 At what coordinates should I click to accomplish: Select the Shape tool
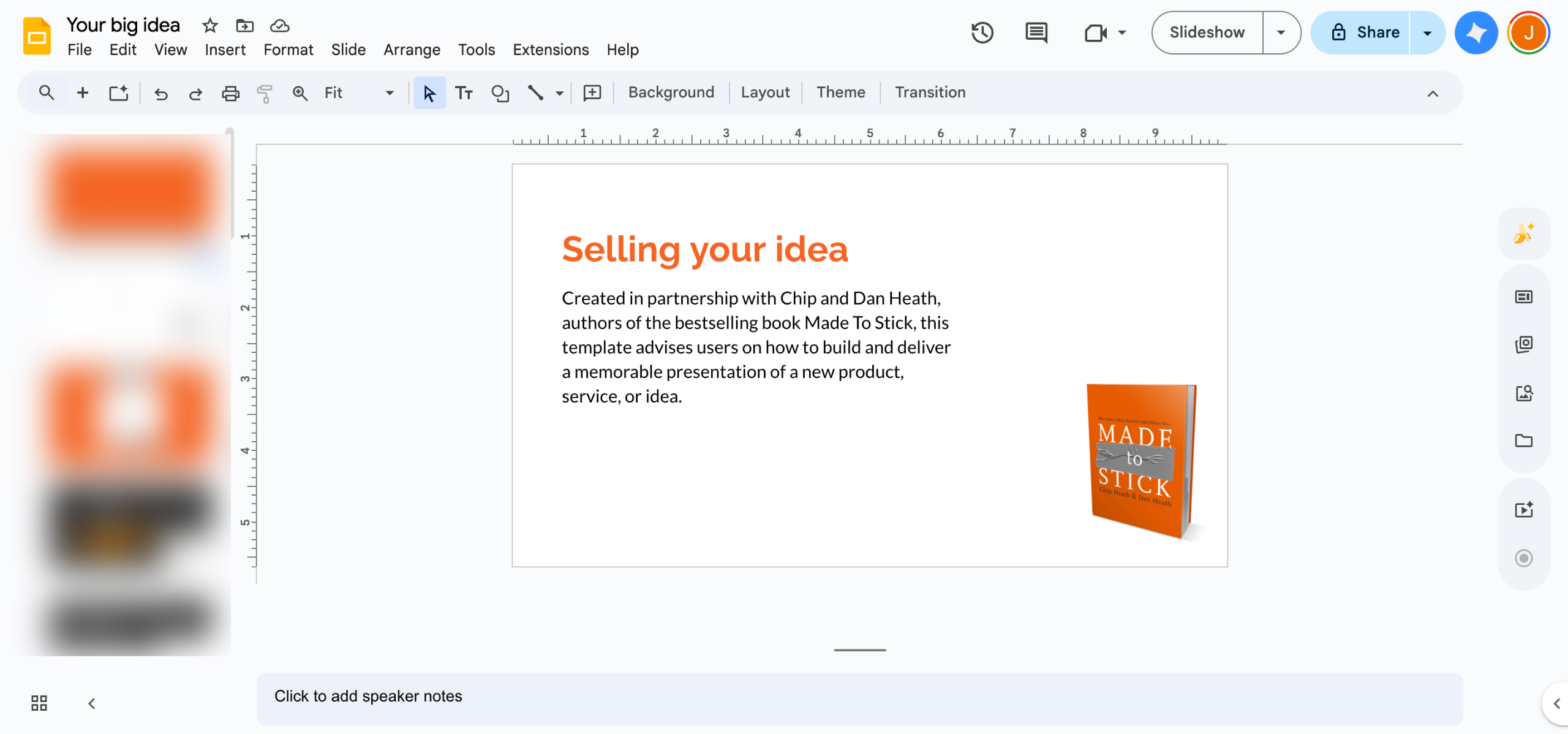(500, 93)
